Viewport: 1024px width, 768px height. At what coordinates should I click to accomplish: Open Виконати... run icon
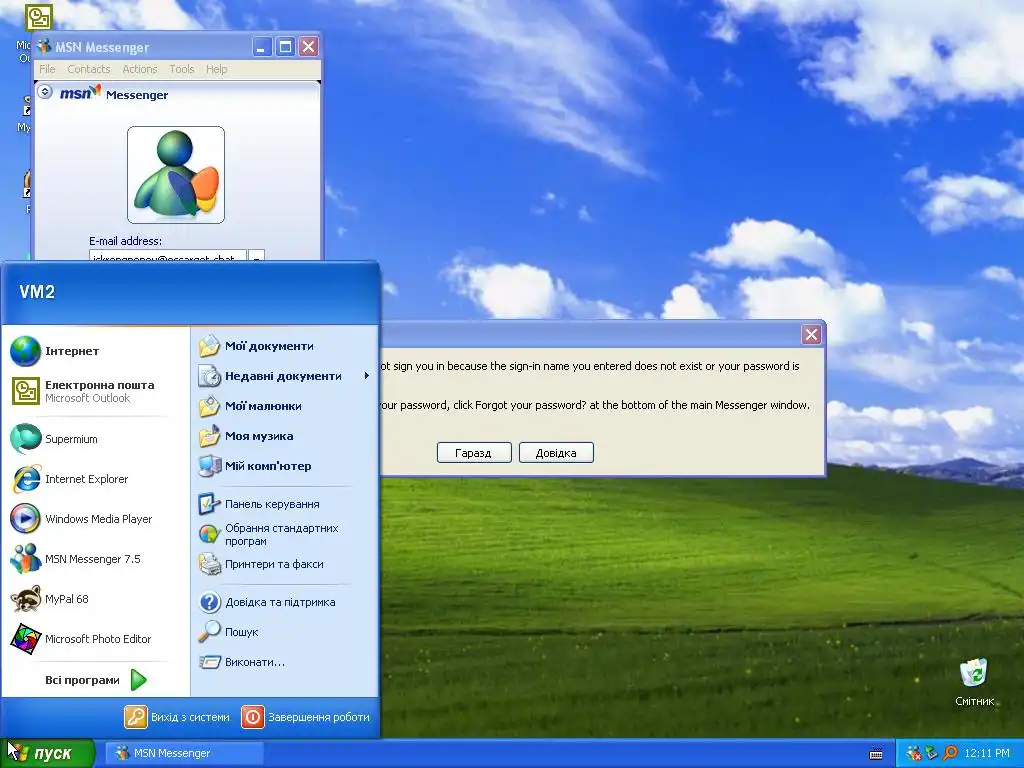coord(210,662)
